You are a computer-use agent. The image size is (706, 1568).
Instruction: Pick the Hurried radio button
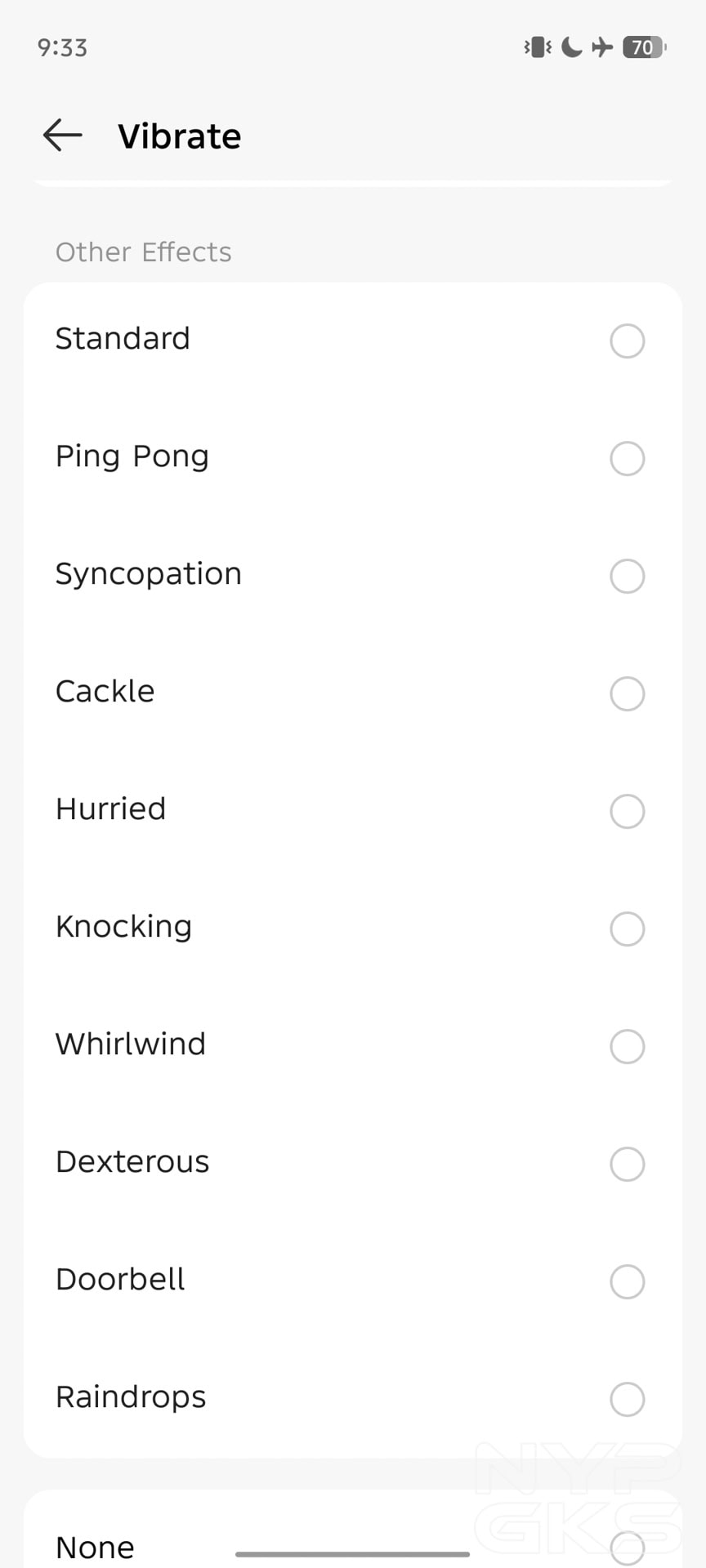pos(627,811)
